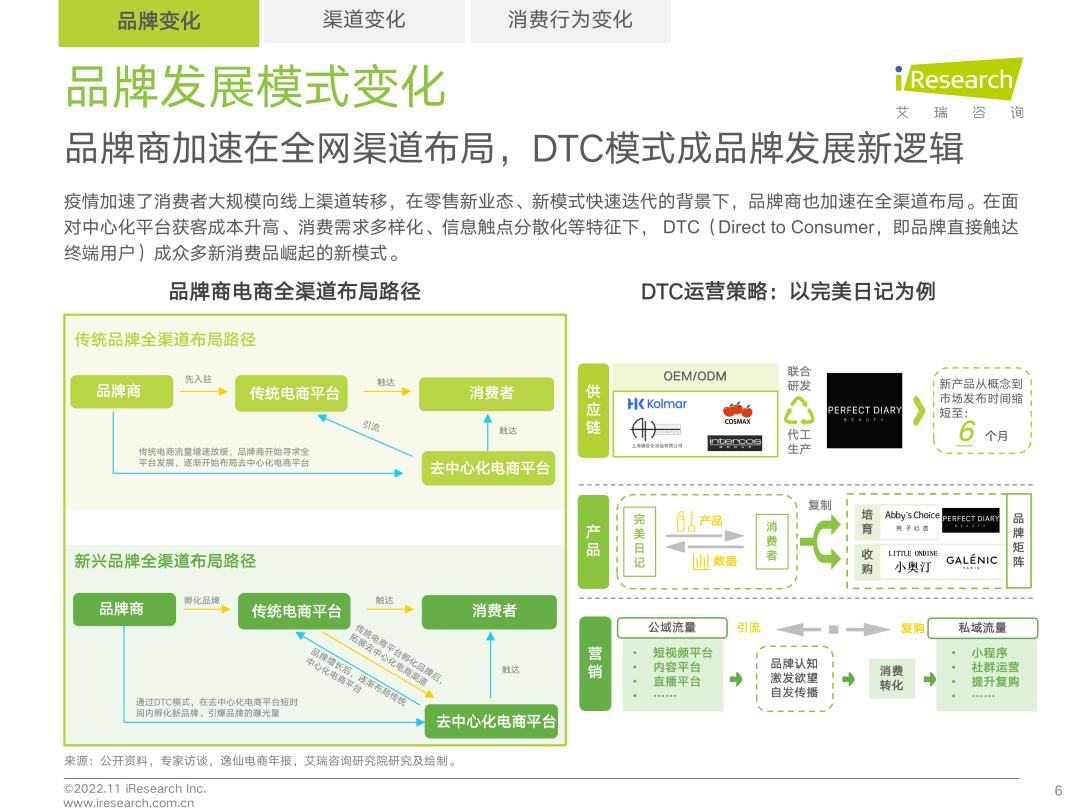Click the black Perfect Diary logo in supply chain row

(x=864, y=410)
